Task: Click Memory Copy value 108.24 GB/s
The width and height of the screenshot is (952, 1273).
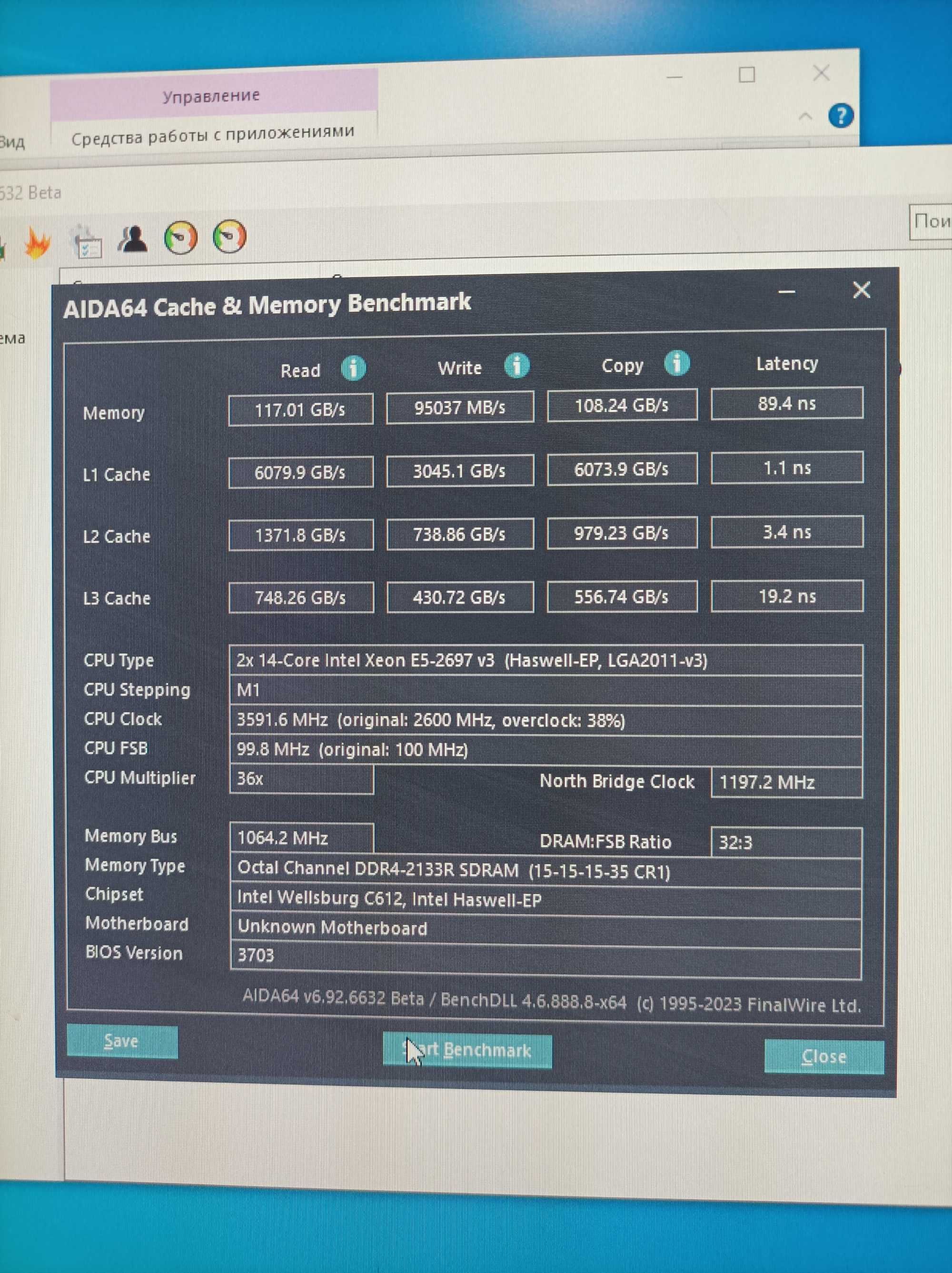Action: click(622, 405)
